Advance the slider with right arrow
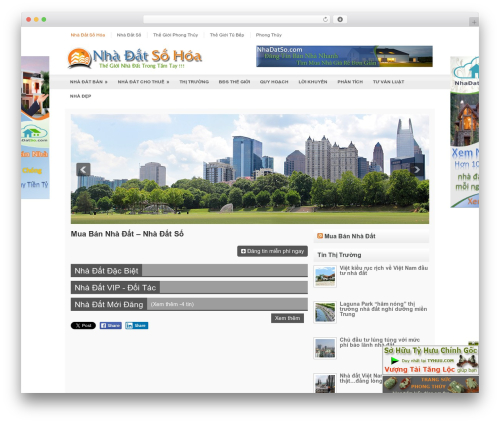500x423 pixels. (x=417, y=170)
